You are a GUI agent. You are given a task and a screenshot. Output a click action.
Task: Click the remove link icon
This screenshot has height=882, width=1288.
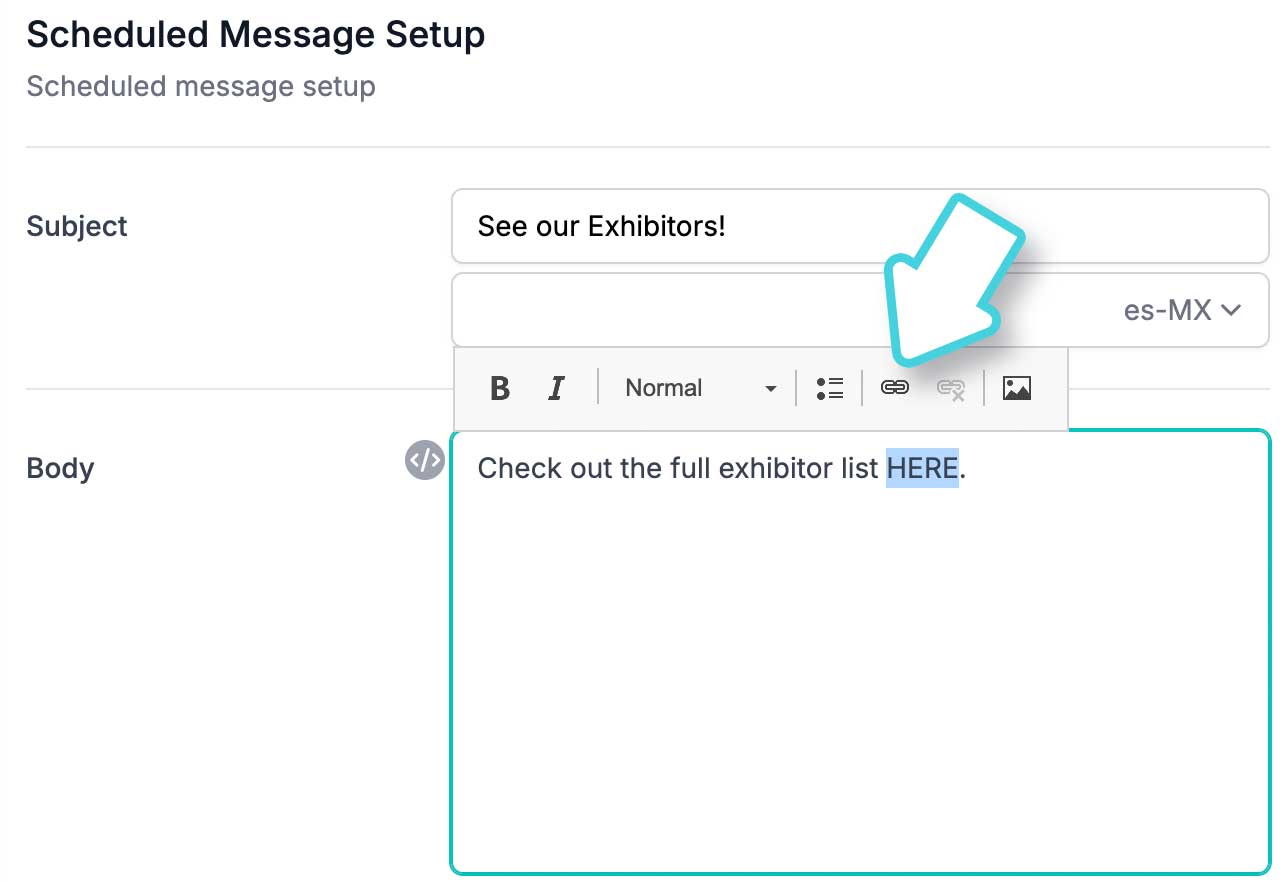[951, 389]
